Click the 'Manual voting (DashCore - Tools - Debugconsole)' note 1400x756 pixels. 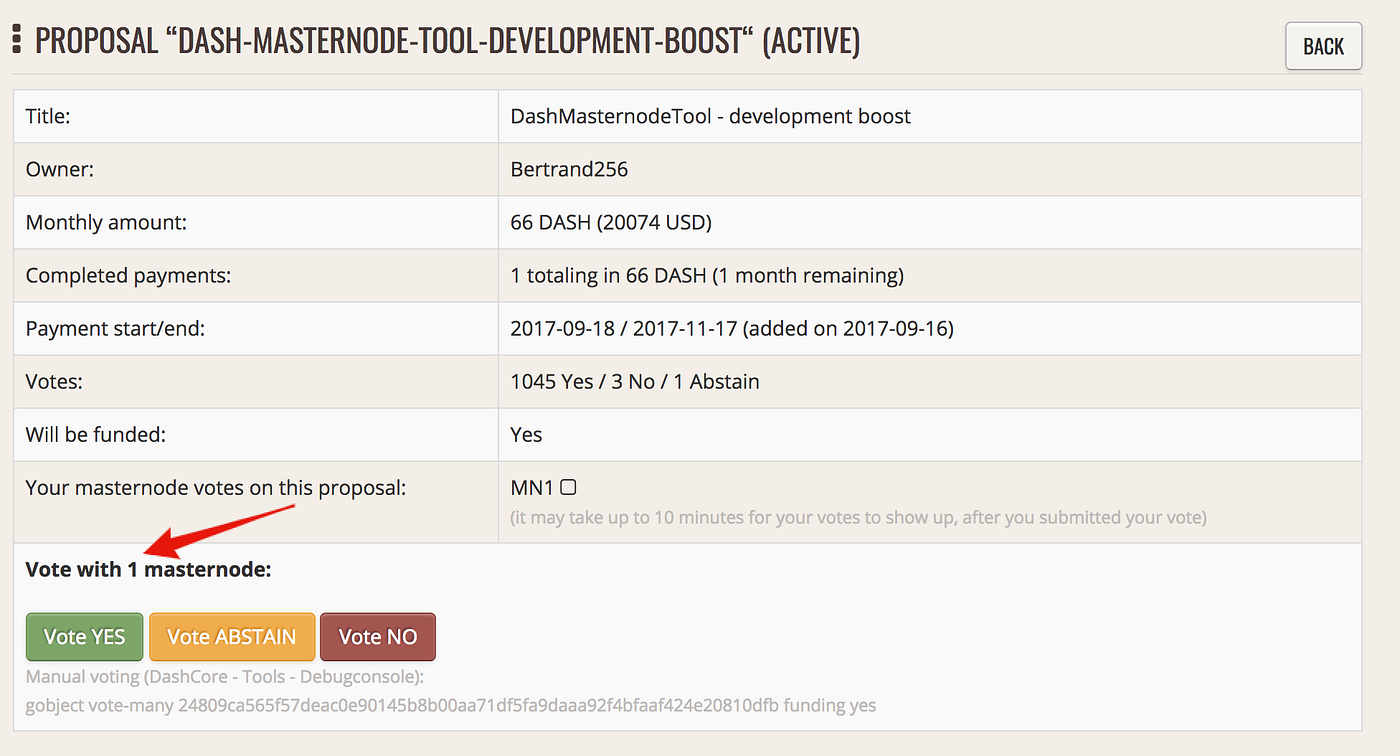pyautogui.click(x=225, y=677)
